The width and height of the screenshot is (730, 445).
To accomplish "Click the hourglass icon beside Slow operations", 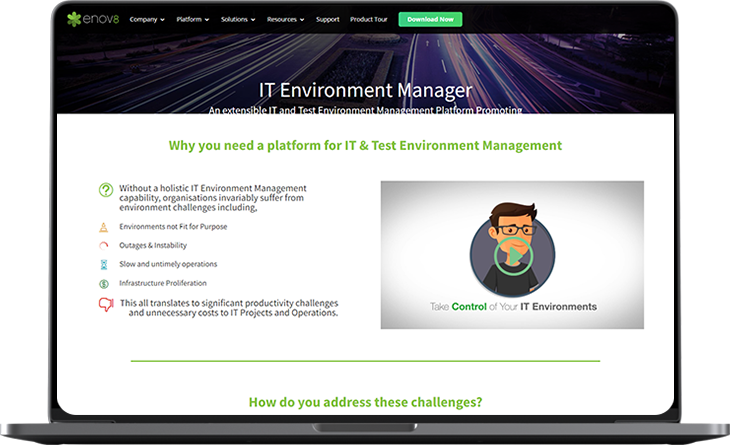I will click(x=104, y=264).
